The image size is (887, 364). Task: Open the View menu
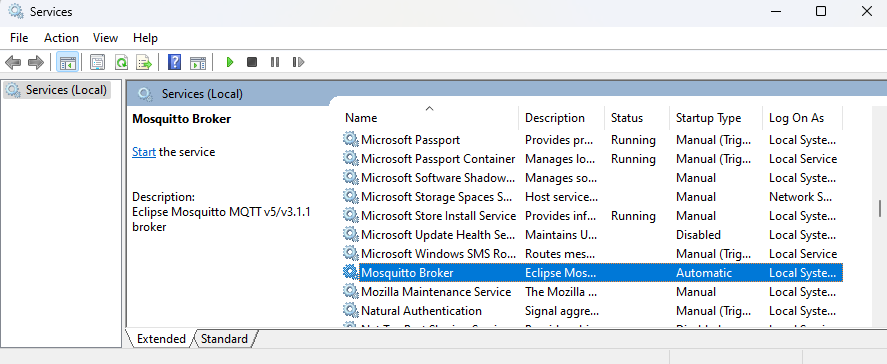(105, 38)
